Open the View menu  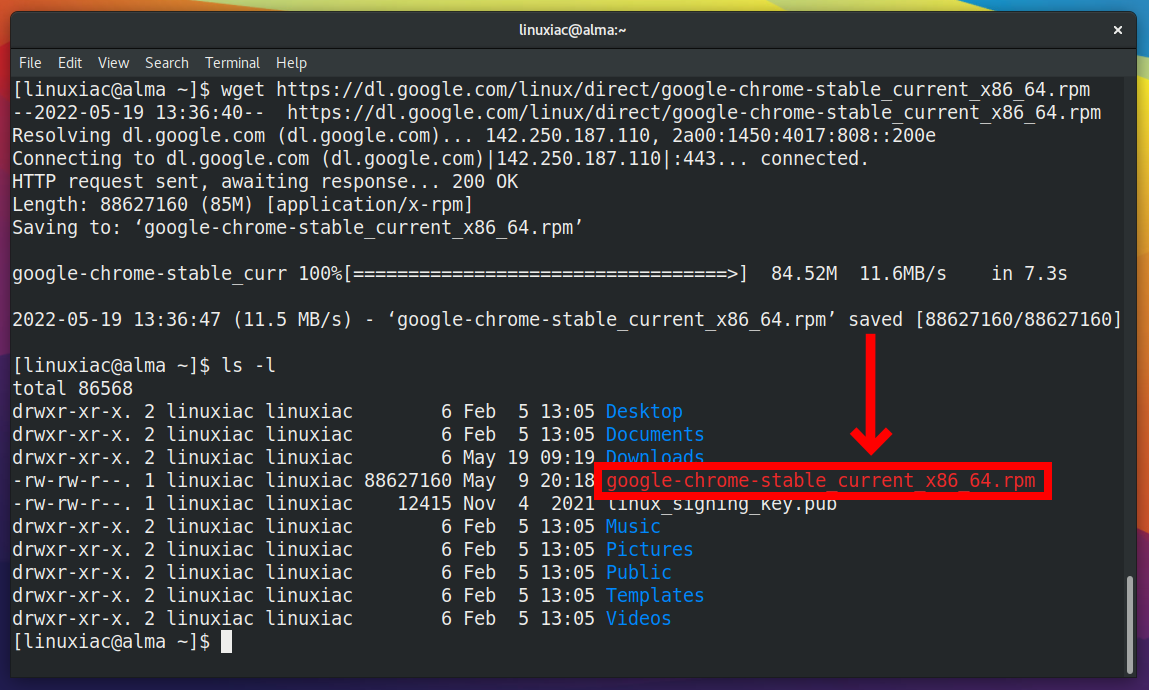[x=114, y=63]
